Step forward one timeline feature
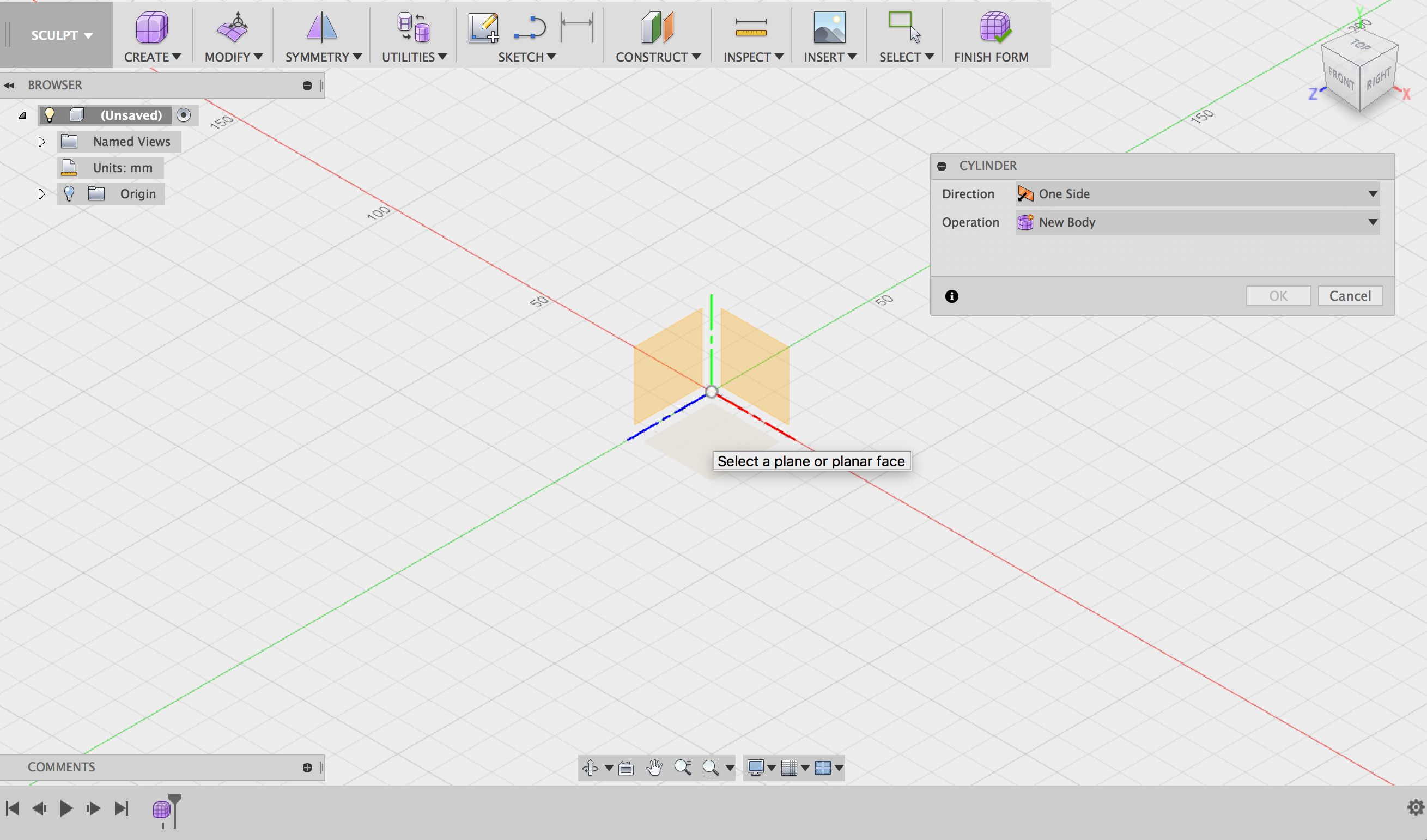Viewport: 1427px width, 840px height. tap(93, 808)
